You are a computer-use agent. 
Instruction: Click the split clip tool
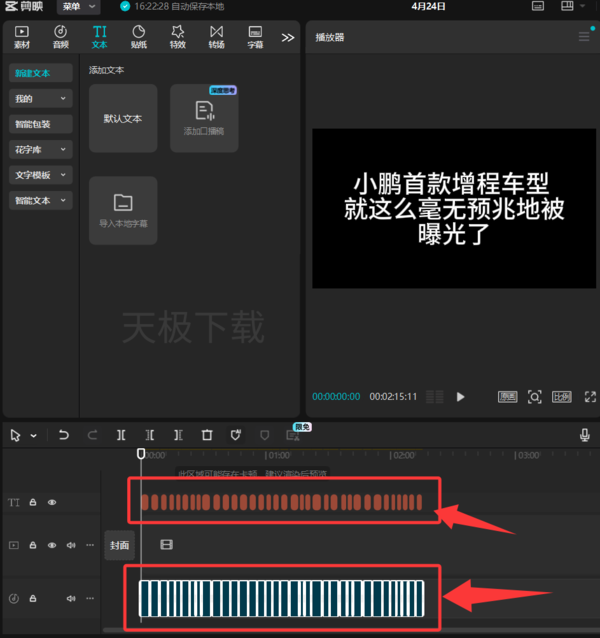[x=121, y=435]
